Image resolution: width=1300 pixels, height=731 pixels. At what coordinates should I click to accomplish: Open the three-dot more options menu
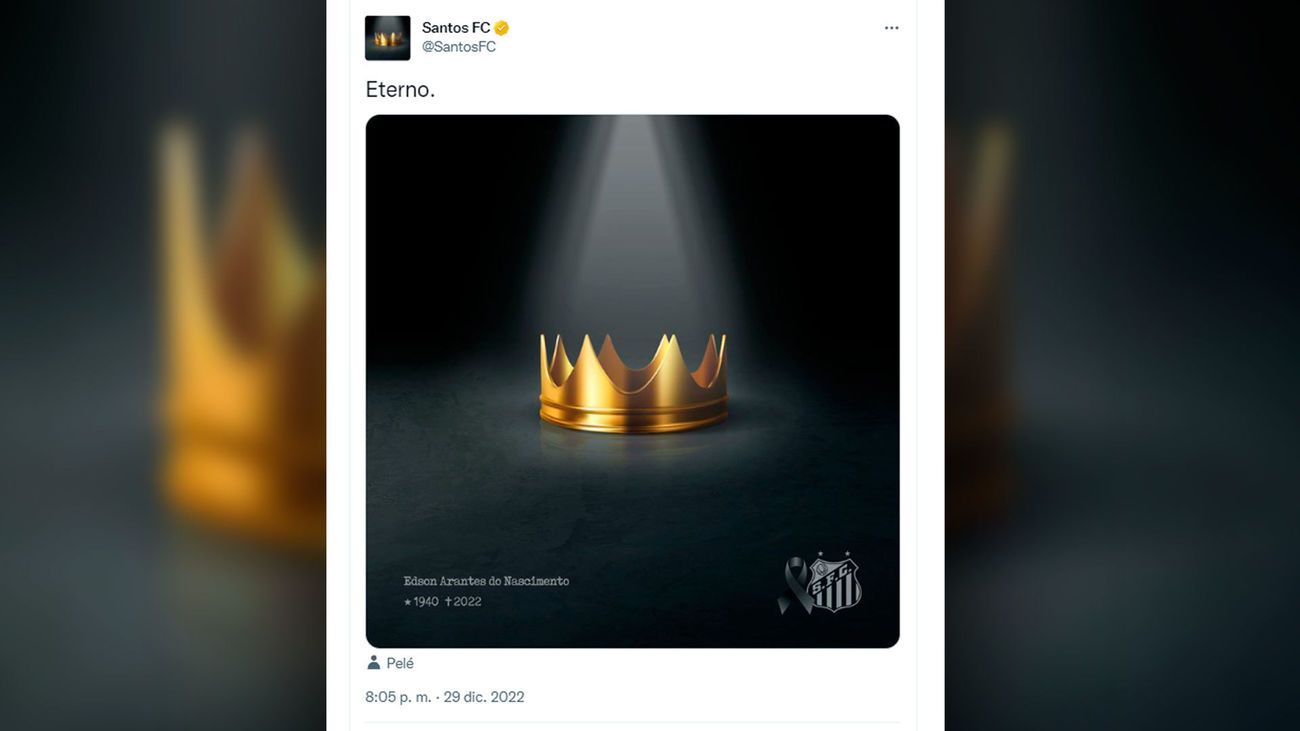pos(891,28)
